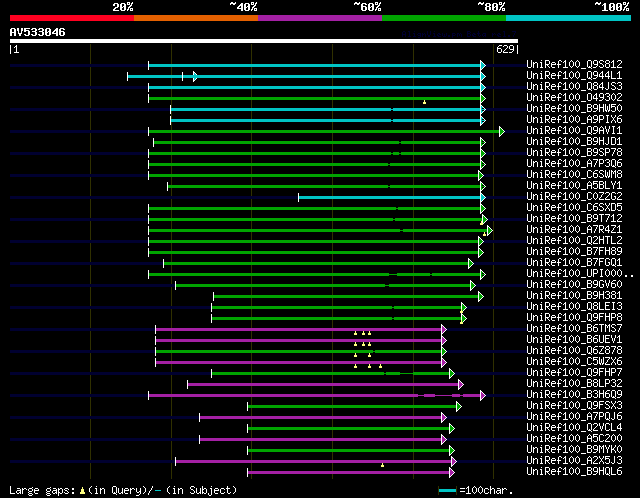Select the UniRef100_B6TMS7 label
The width and height of the screenshot is (640, 498).
click(574, 329)
